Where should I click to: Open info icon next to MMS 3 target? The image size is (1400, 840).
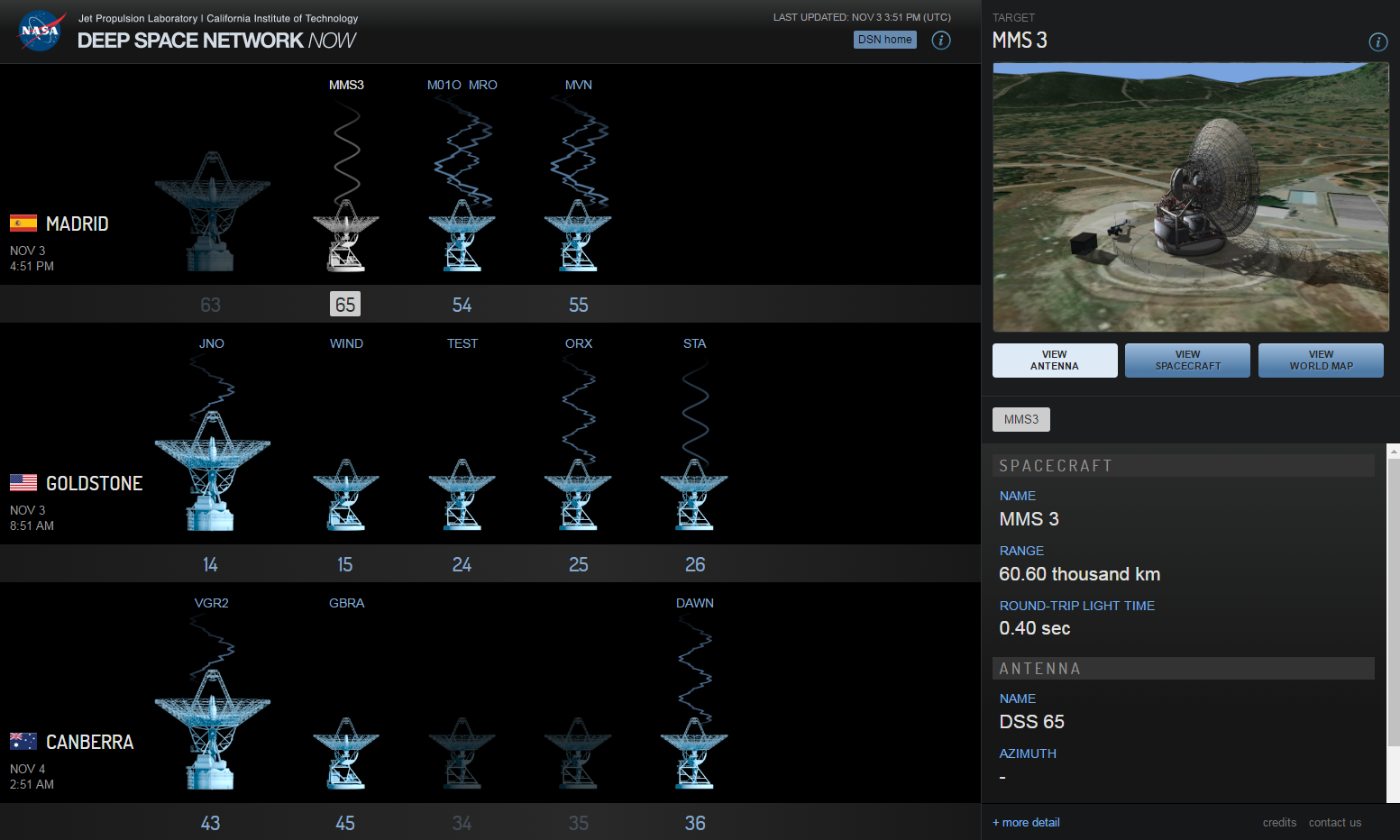(1377, 41)
